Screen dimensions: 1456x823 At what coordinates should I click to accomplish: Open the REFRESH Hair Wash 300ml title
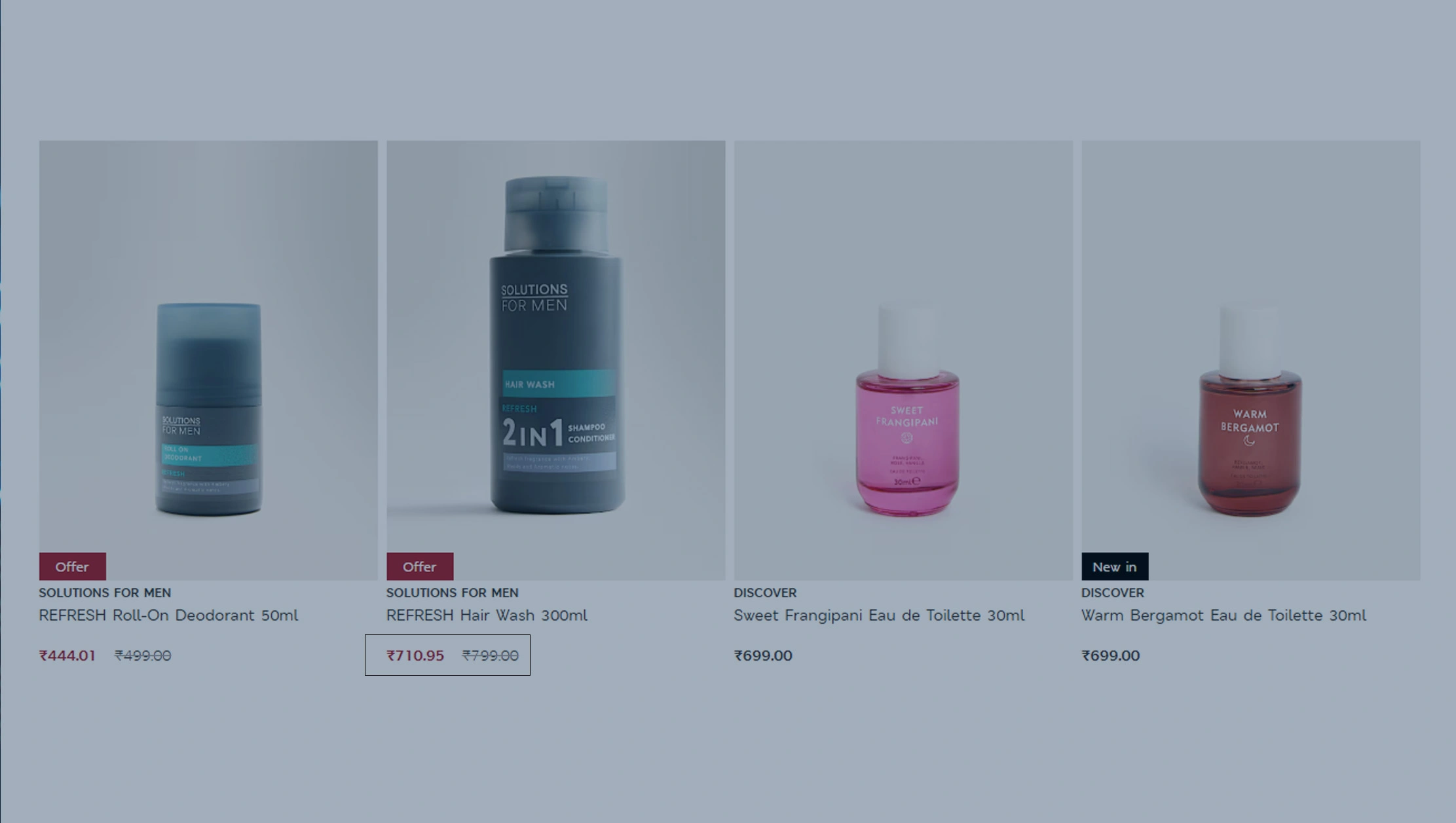487,615
